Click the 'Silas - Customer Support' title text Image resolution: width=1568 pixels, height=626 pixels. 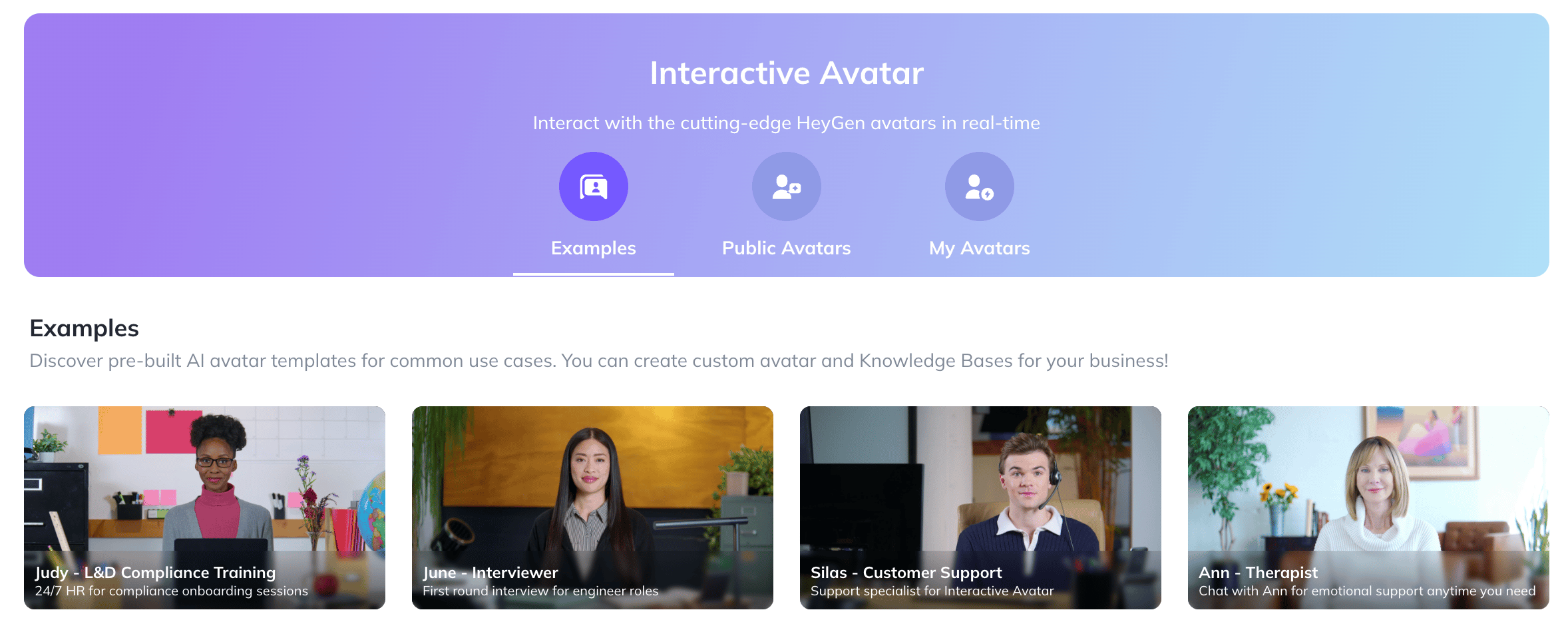[x=906, y=572]
